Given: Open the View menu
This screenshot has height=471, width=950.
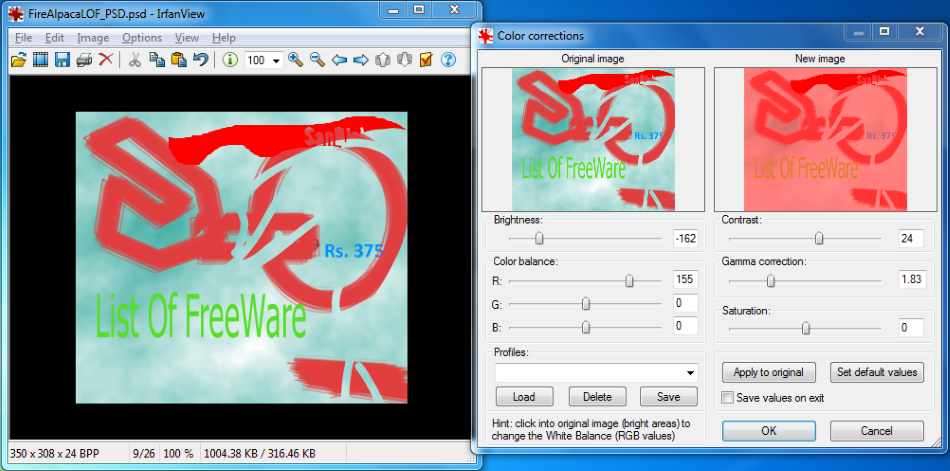Looking at the screenshot, I should coord(187,38).
